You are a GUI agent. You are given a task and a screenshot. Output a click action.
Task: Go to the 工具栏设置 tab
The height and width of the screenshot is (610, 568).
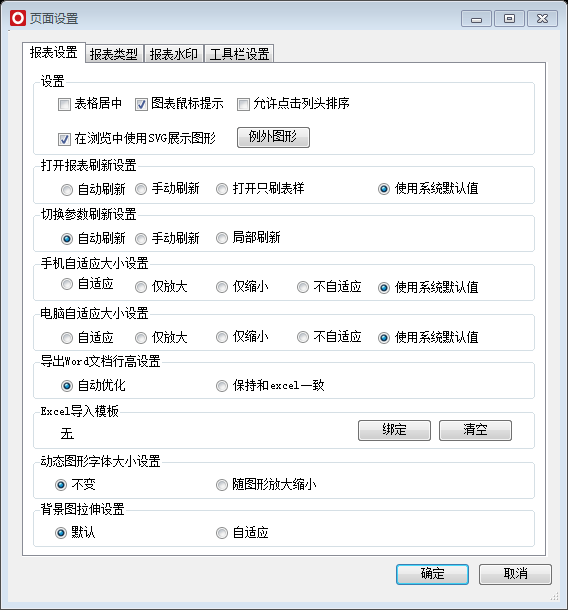(x=239, y=54)
